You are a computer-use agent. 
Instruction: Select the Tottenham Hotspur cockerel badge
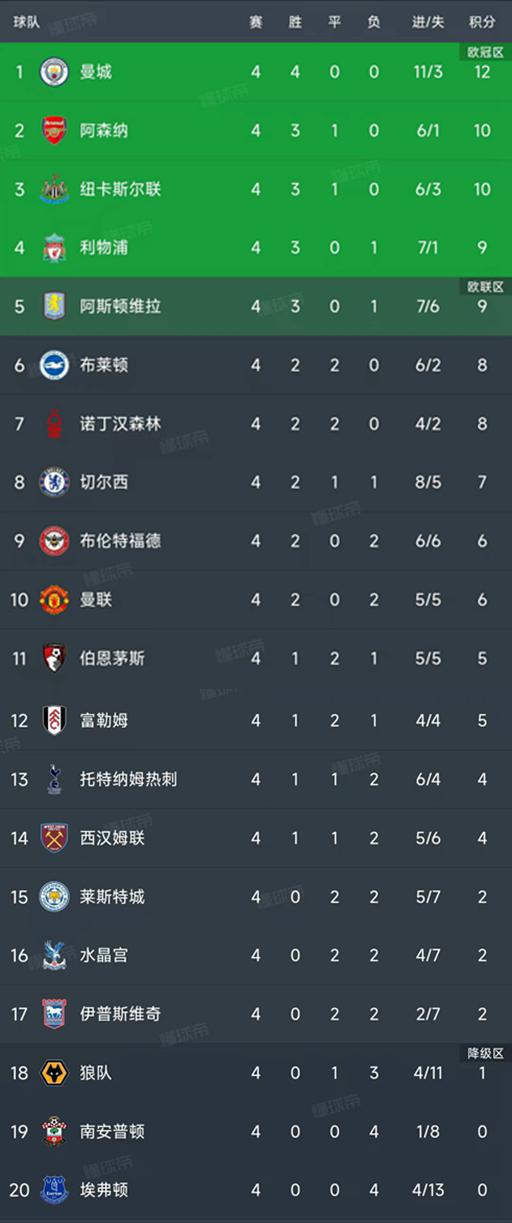(54, 778)
